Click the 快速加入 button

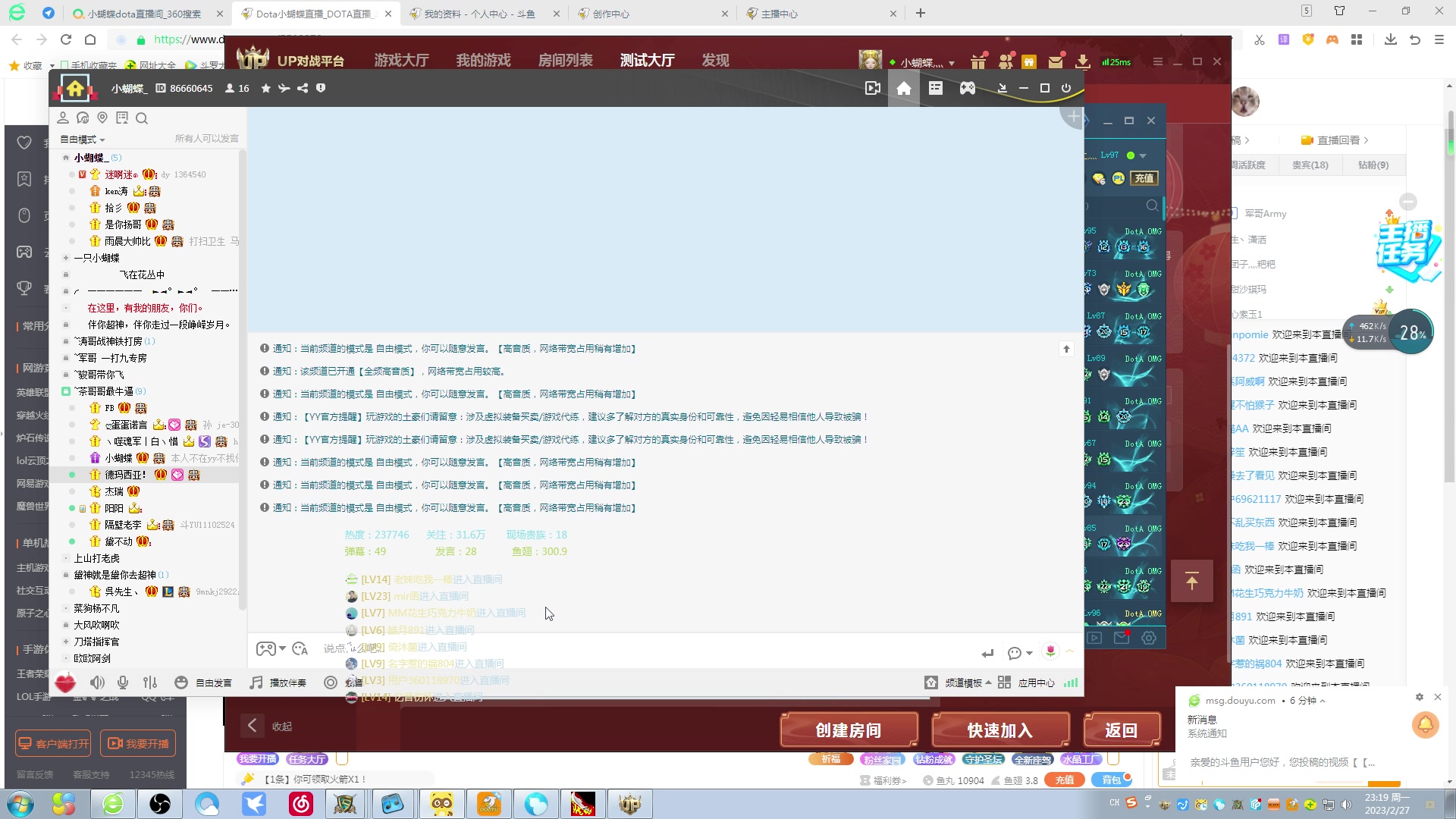pos(1000,730)
